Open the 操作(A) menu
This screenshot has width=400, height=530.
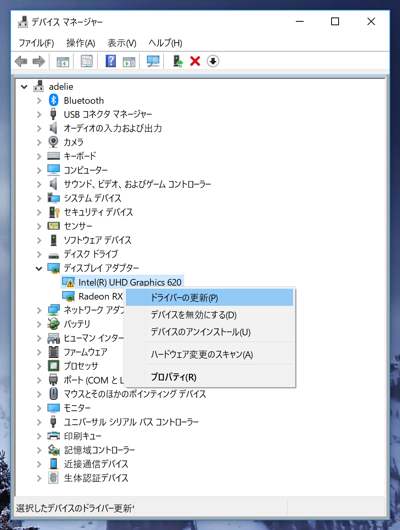click(x=80, y=43)
